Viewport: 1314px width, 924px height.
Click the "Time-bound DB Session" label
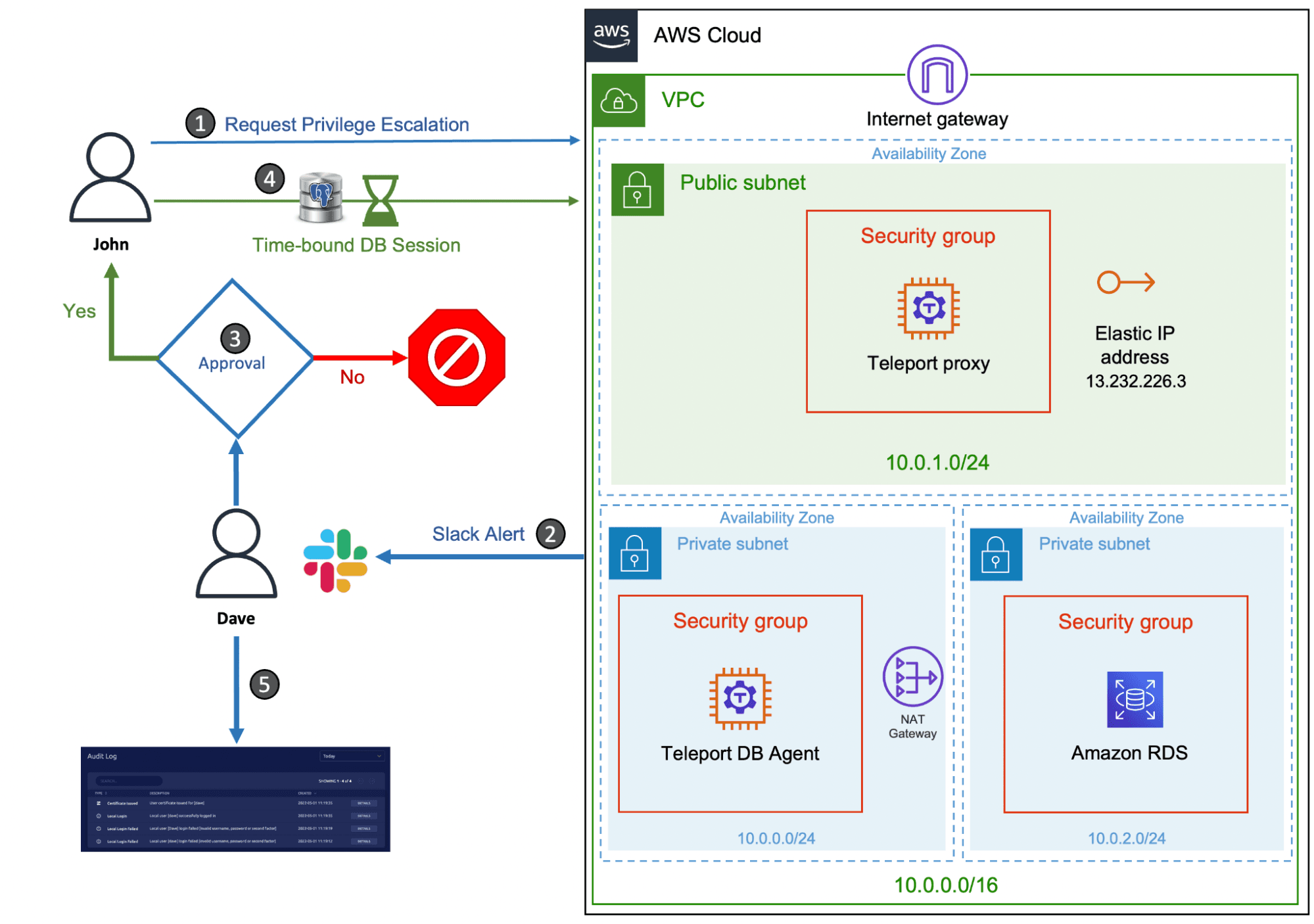[x=356, y=245]
